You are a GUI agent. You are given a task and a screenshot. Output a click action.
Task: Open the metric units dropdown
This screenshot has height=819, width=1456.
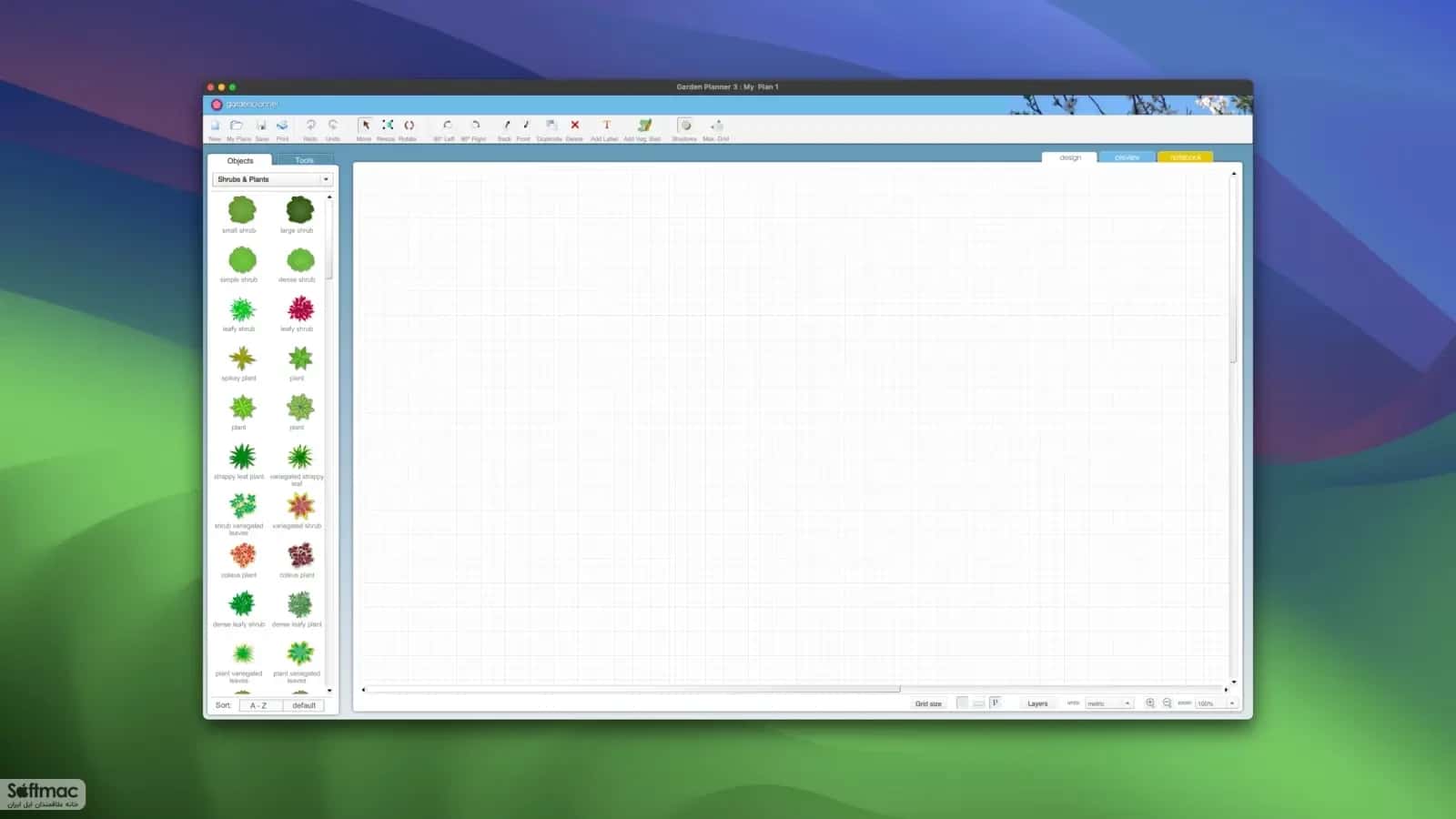coord(1109,703)
